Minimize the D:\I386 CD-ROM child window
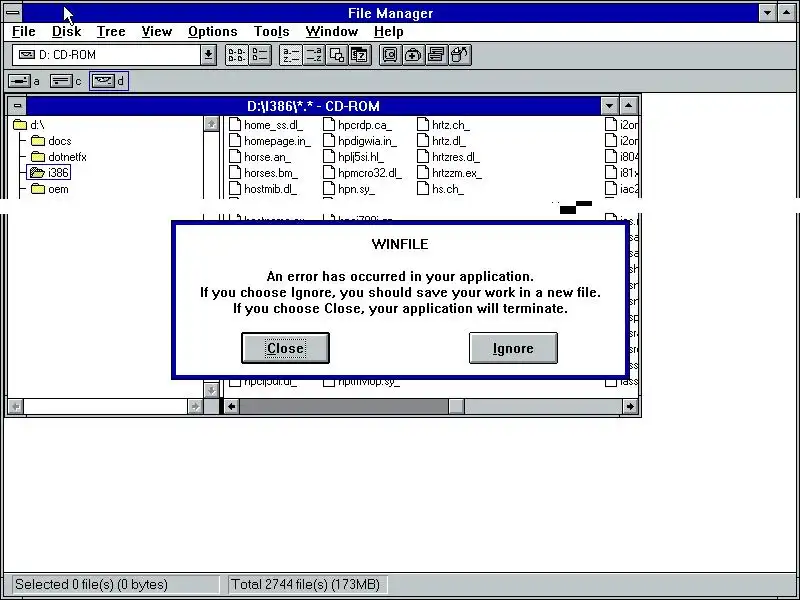The image size is (800, 600). click(x=609, y=106)
